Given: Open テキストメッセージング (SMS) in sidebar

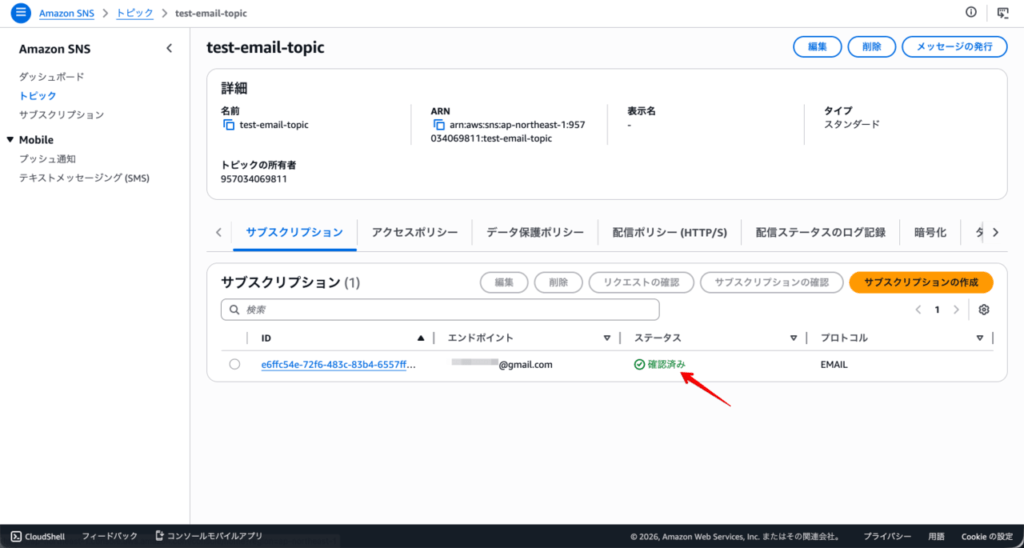Looking at the screenshot, I should [84, 178].
